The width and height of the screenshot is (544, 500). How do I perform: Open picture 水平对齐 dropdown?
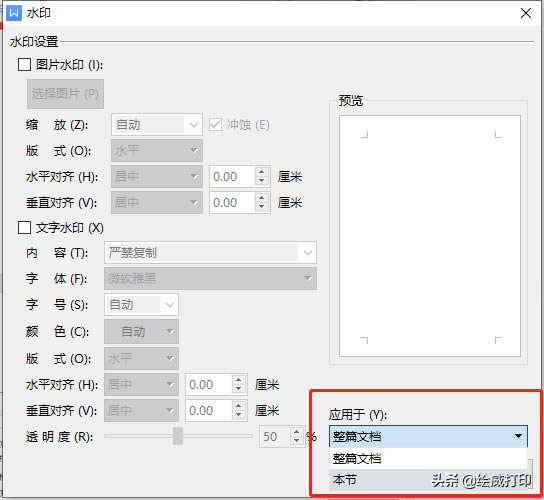(x=157, y=176)
